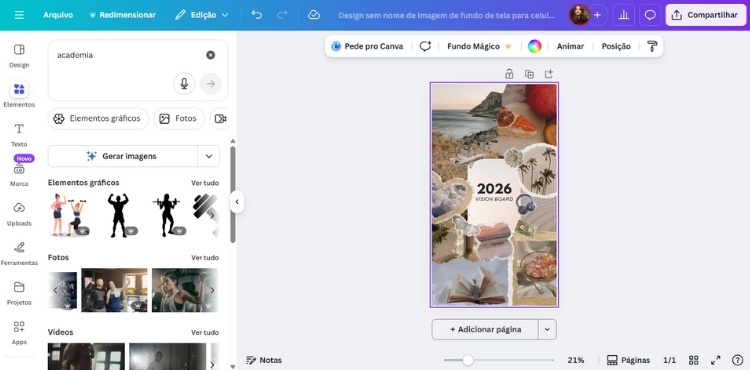Click the Compartilhar button
Image resolution: width=750 pixels, height=370 pixels.
(x=706, y=15)
